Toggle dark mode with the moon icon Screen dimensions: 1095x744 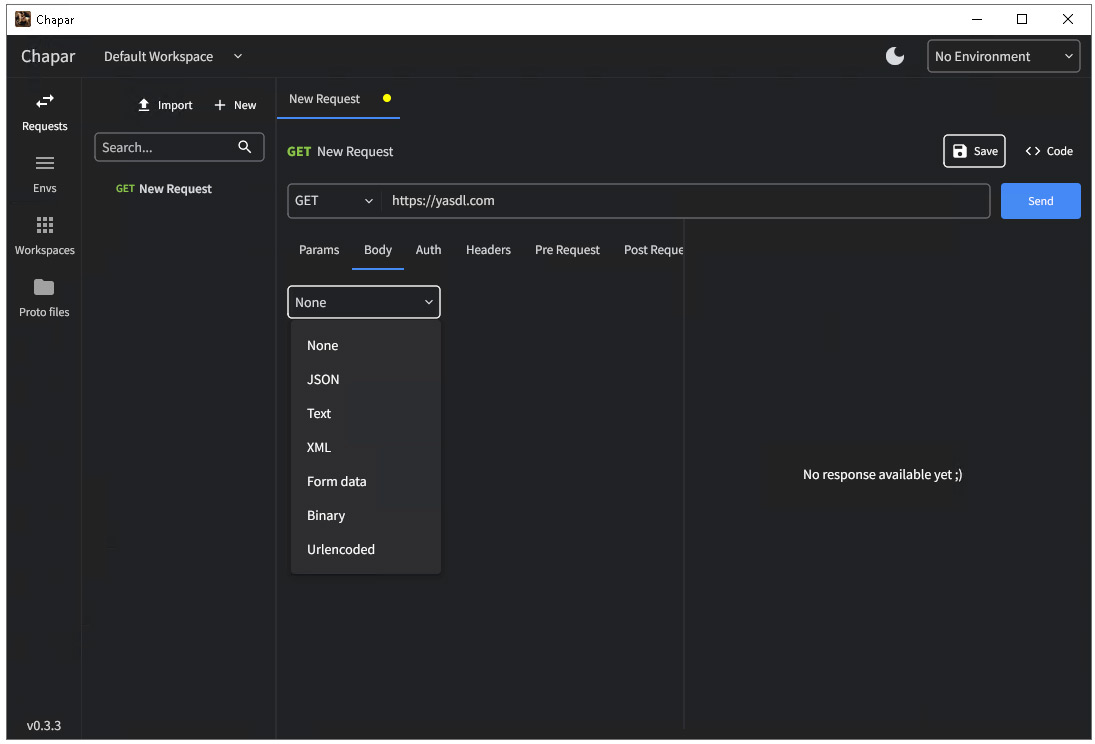(895, 56)
